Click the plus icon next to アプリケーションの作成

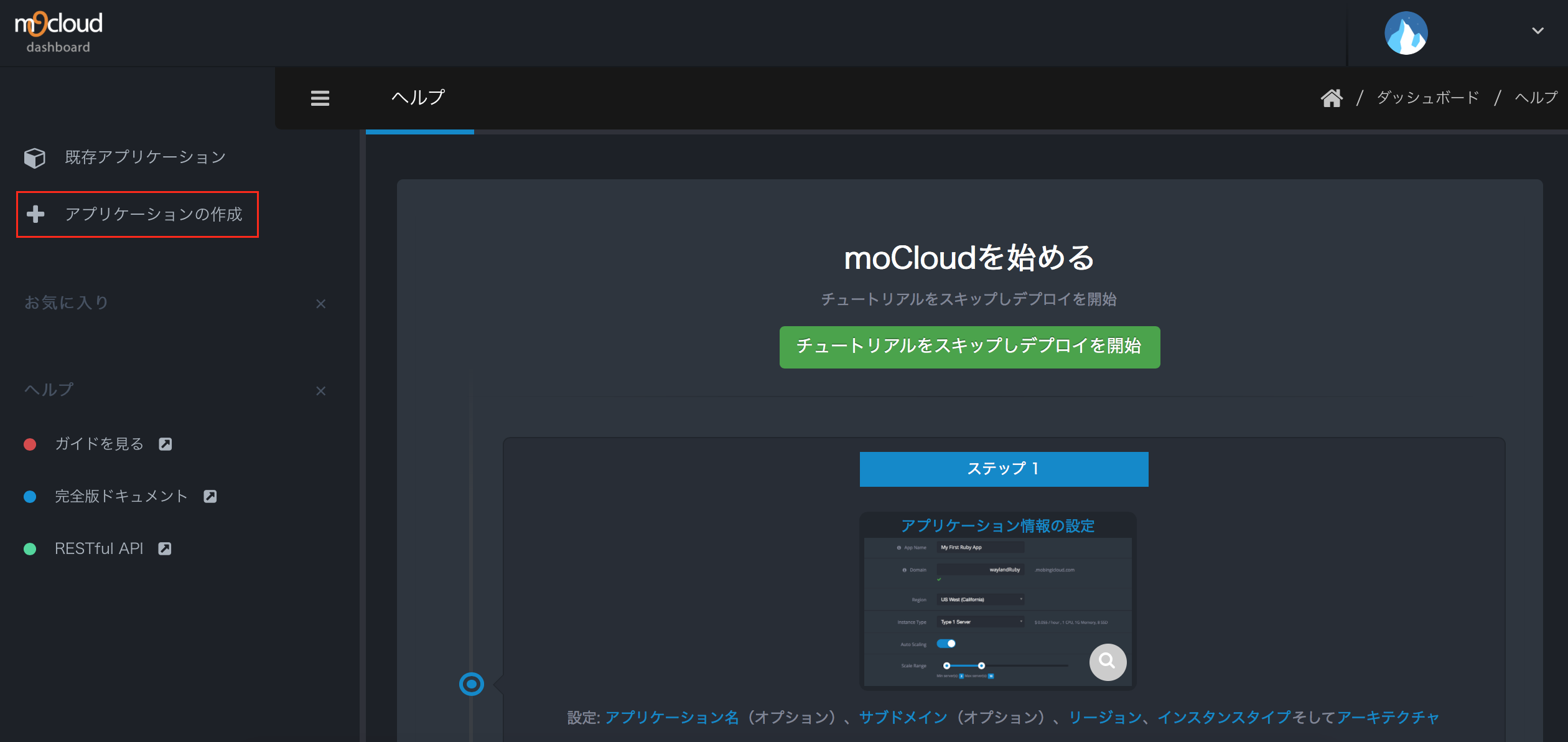[x=35, y=214]
